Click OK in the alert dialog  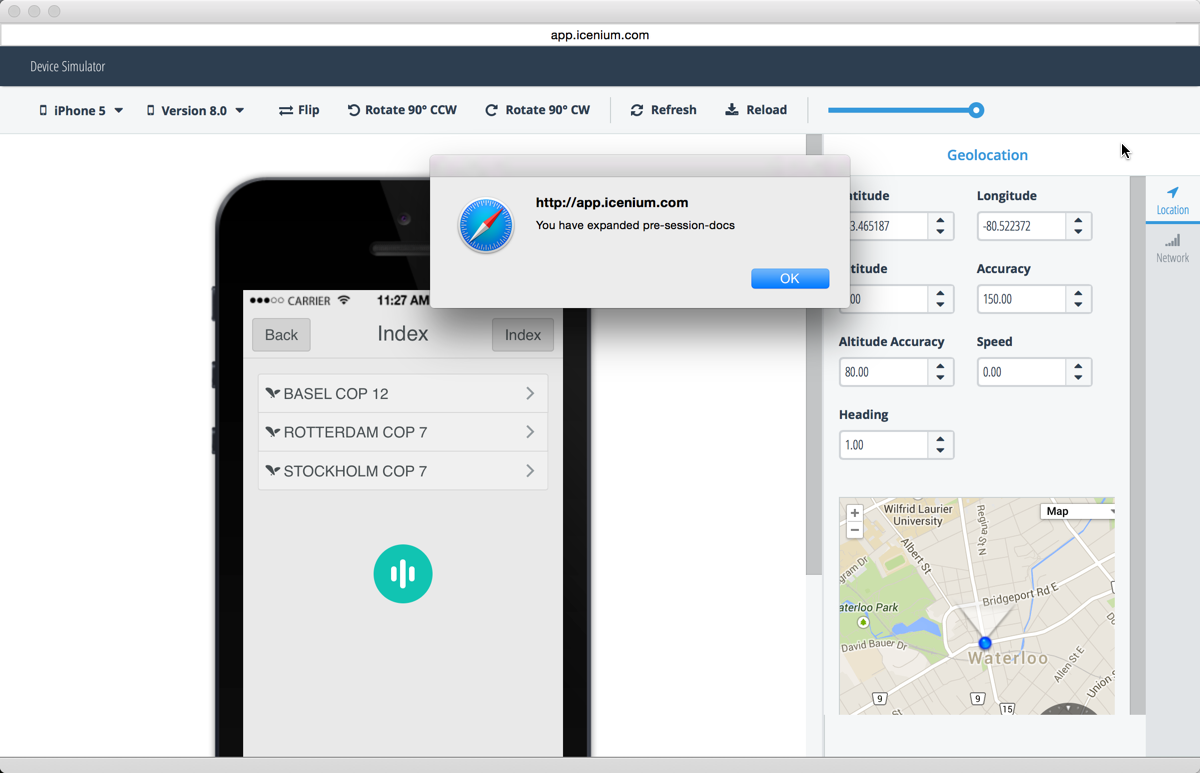click(790, 278)
